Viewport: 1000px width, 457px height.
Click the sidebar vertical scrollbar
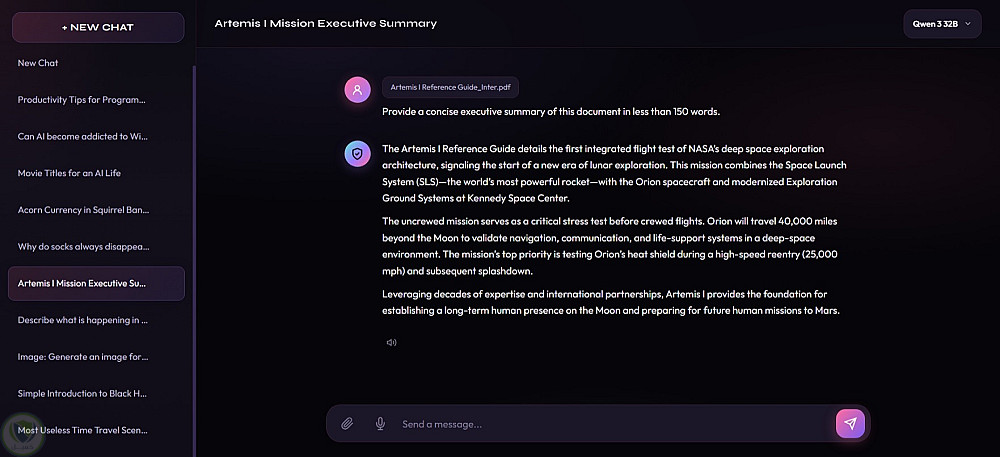click(195, 250)
